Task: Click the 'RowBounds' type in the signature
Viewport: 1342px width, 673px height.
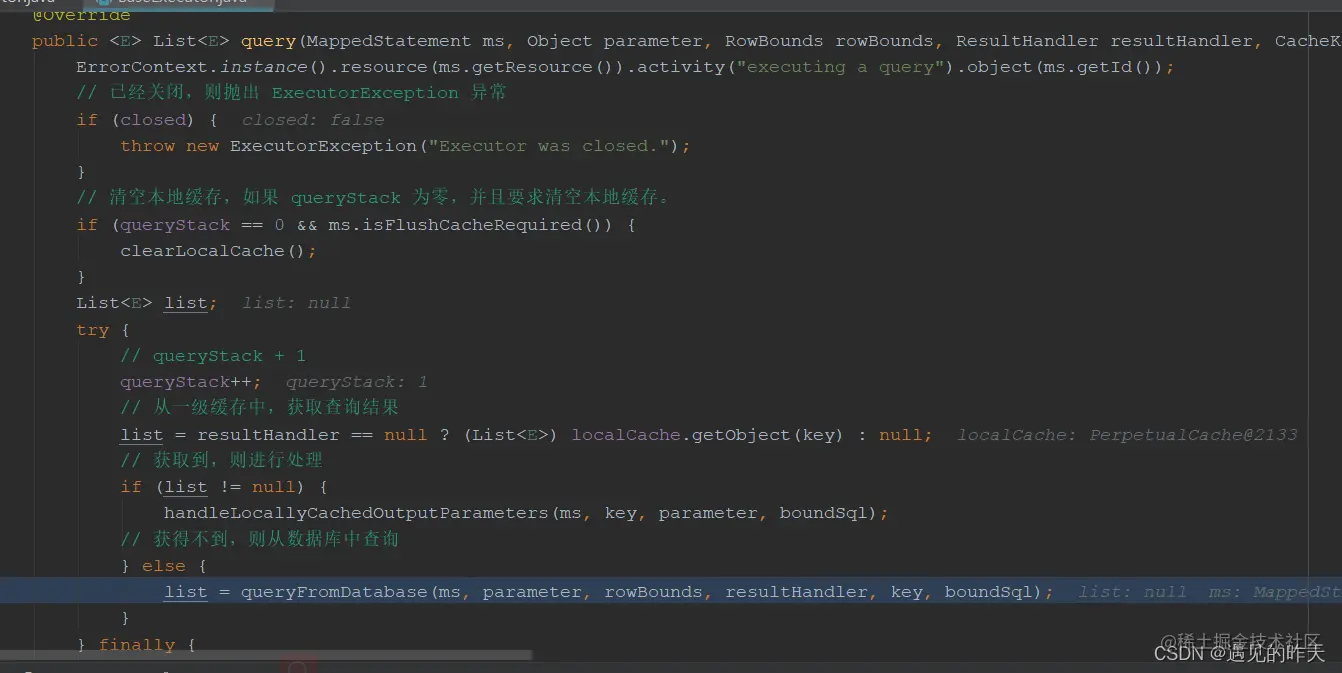Action: [x=774, y=41]
